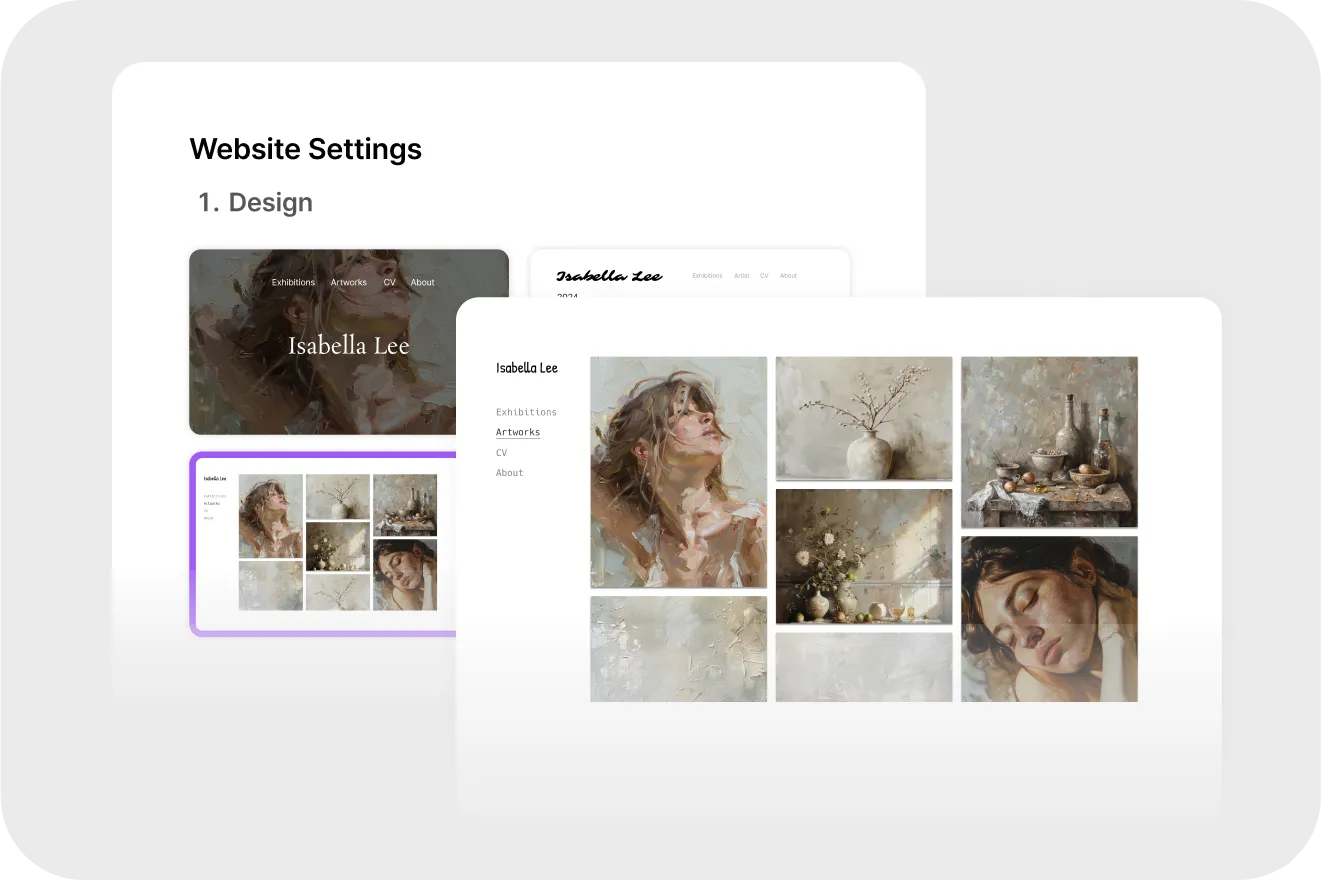Click the Artist link in the white template
Image resolution: width=1321 pixels, height=880 pixels.
[741, 276]
